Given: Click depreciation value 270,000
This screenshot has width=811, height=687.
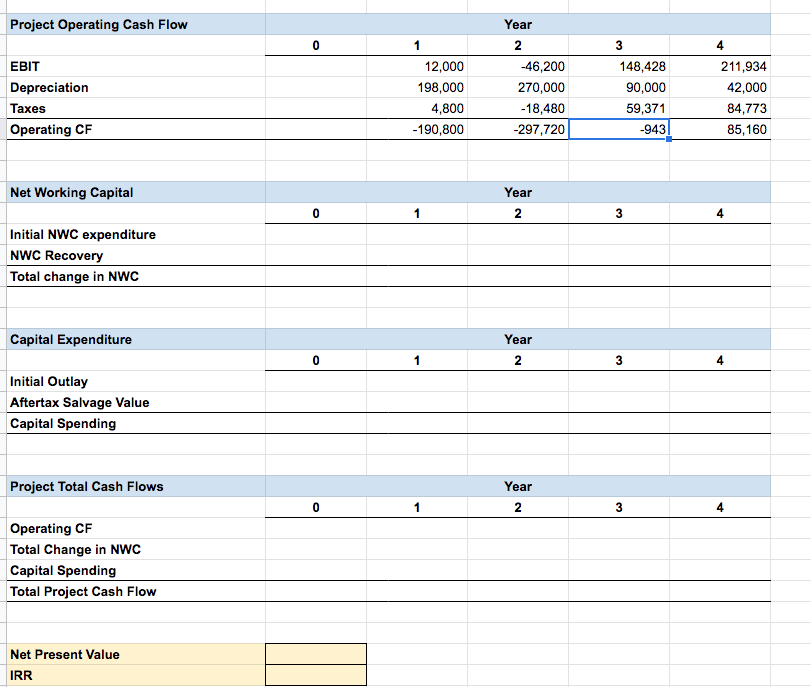Looking at the screenshot, I should tap(541, 87).
